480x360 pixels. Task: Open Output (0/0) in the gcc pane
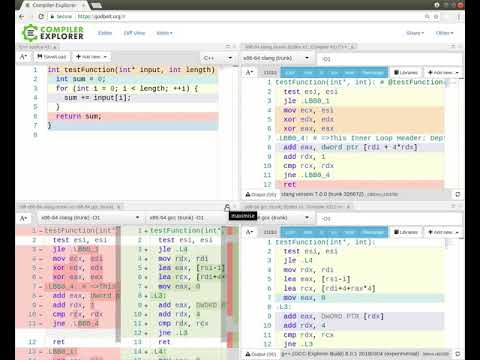[261, 354]
